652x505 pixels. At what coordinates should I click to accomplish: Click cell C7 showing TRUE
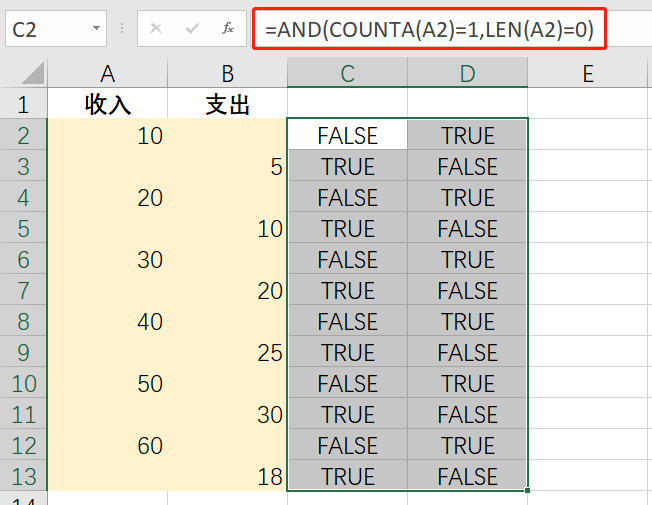pos(347,290)
